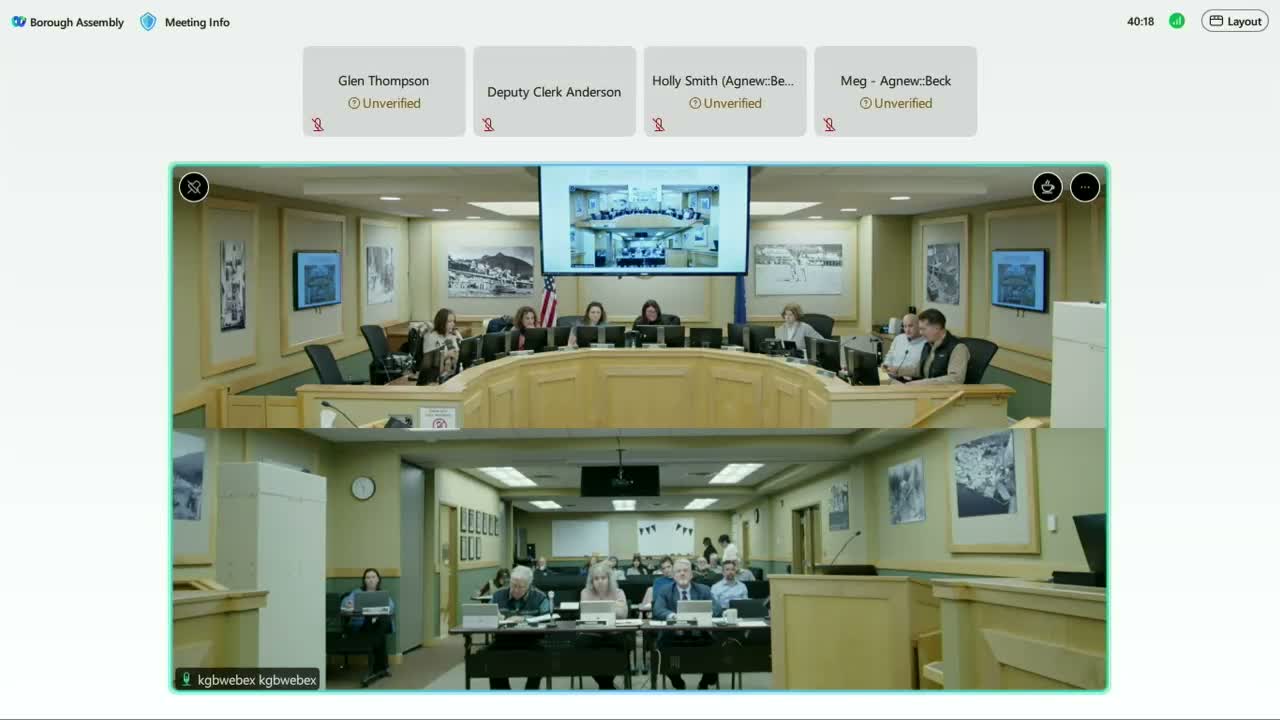The width and height of the screenshot is (1280, 720).
Task: Select the Borough Assembly title
Action: (x=77, y=21)
